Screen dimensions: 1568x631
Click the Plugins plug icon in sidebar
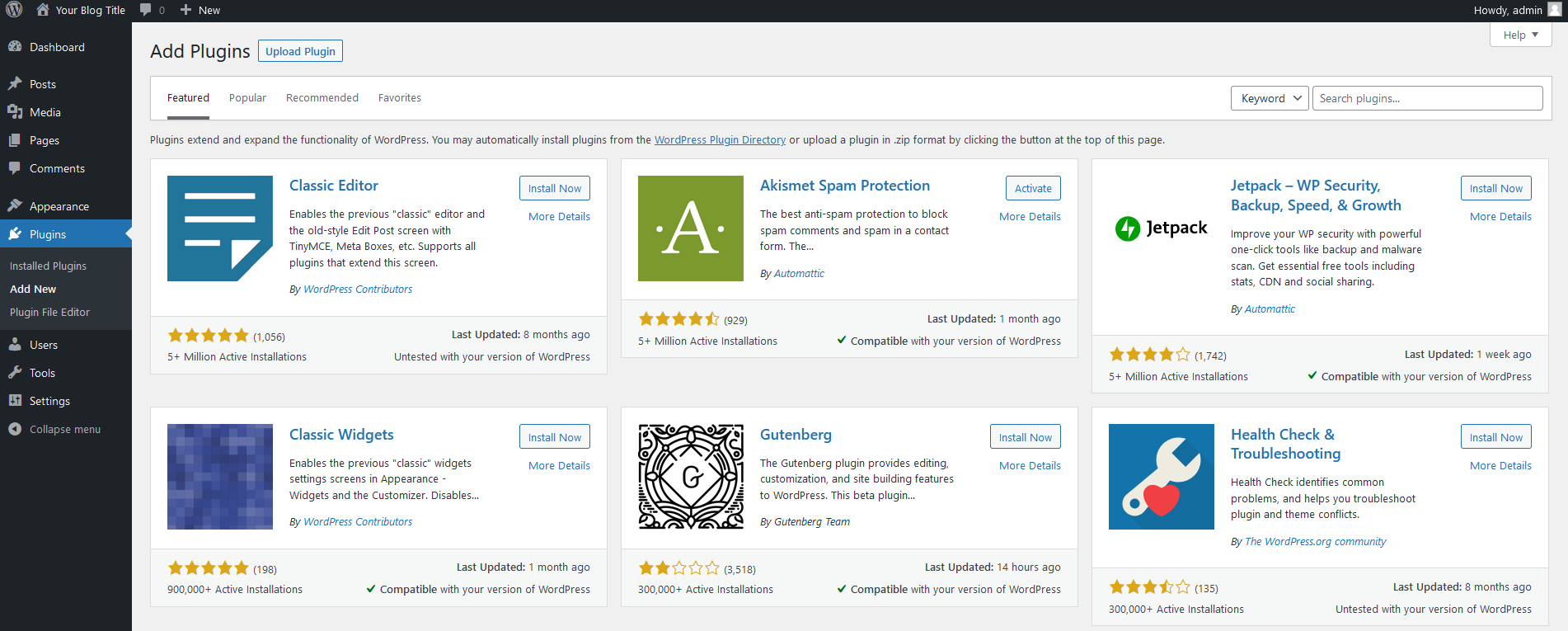15,234
